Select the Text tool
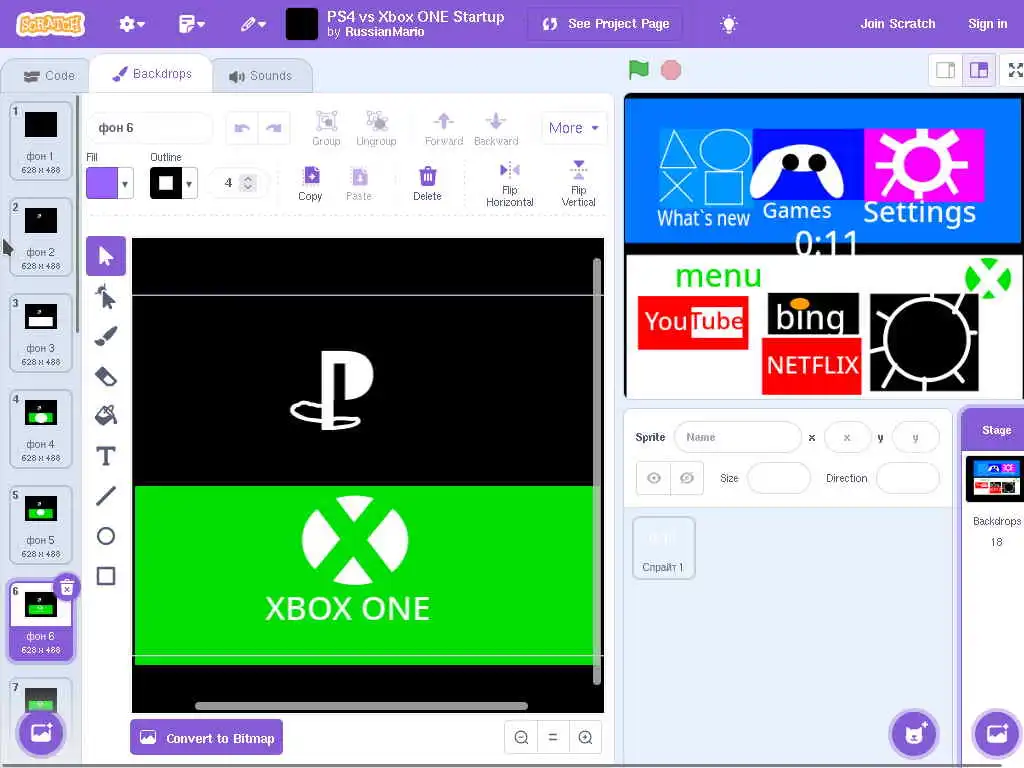This screenshot has height=768, width=1024. point(106,456)
